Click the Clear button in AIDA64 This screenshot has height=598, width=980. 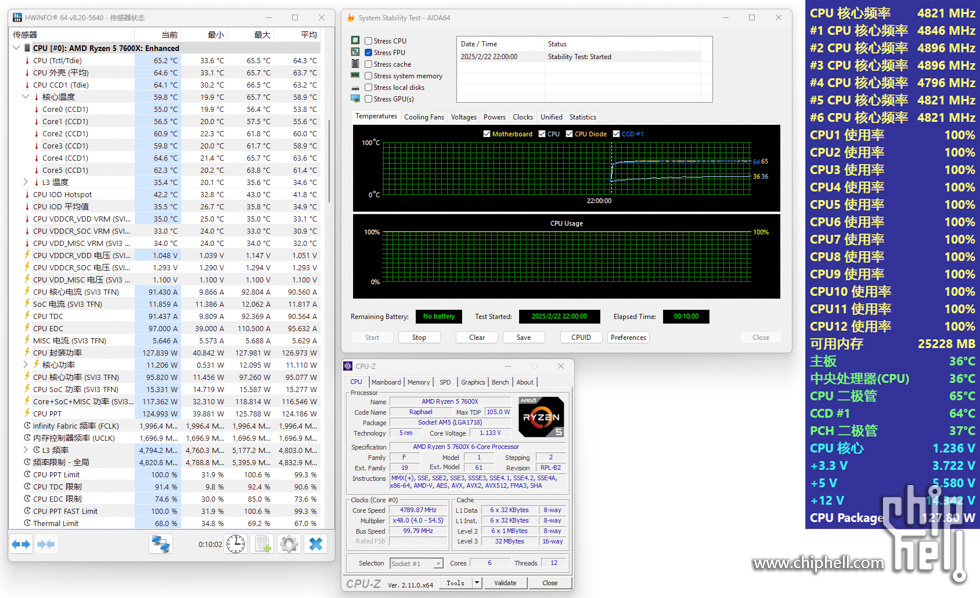click(477, 337)
